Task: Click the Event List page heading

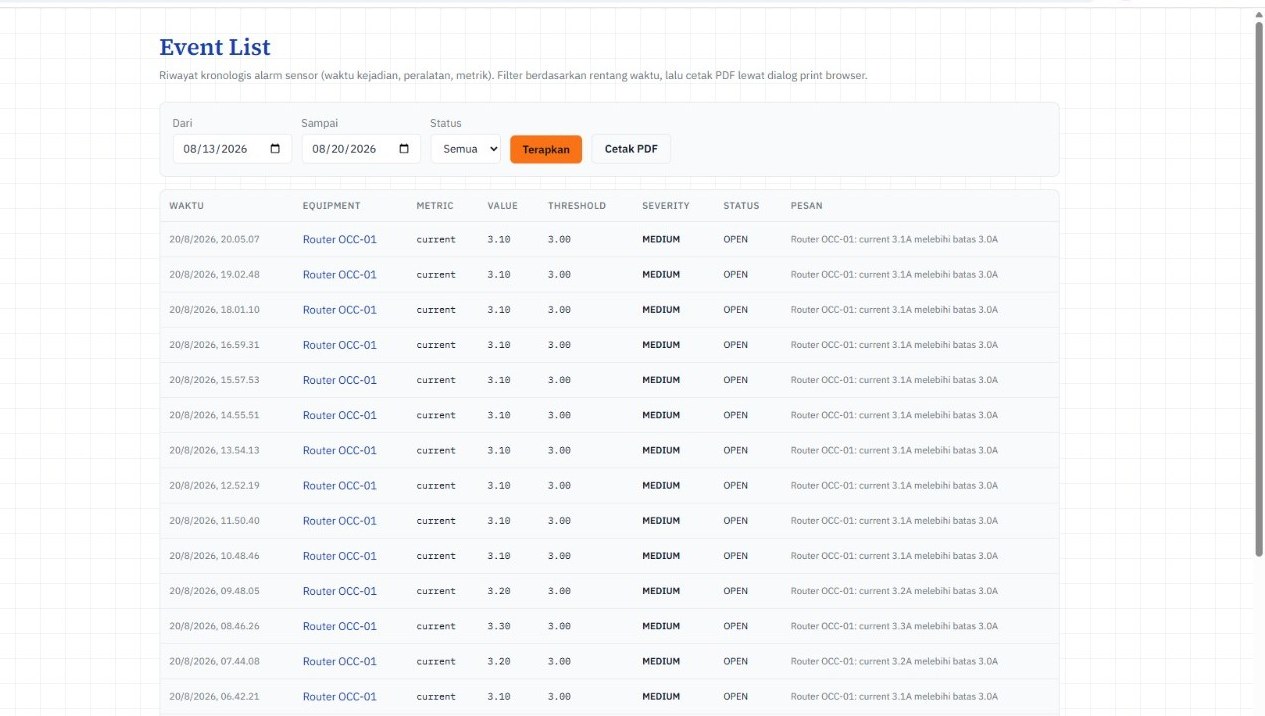Action: [215, 47]
